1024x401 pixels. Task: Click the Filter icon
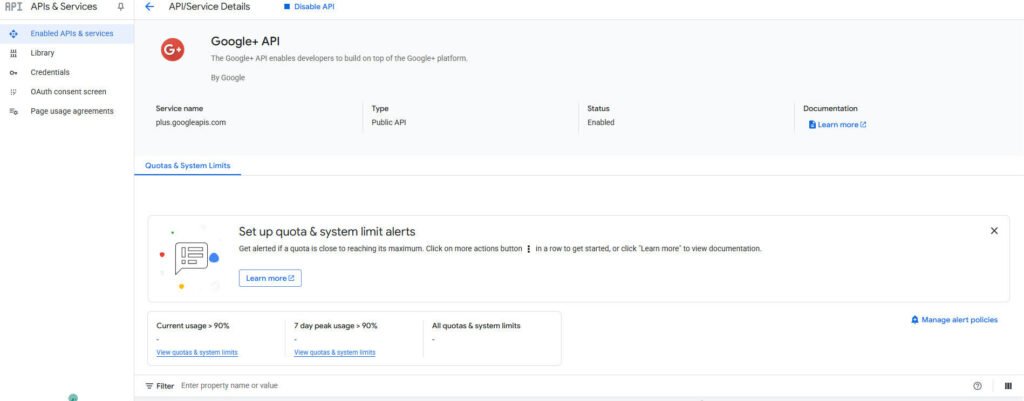pos(150,386)
